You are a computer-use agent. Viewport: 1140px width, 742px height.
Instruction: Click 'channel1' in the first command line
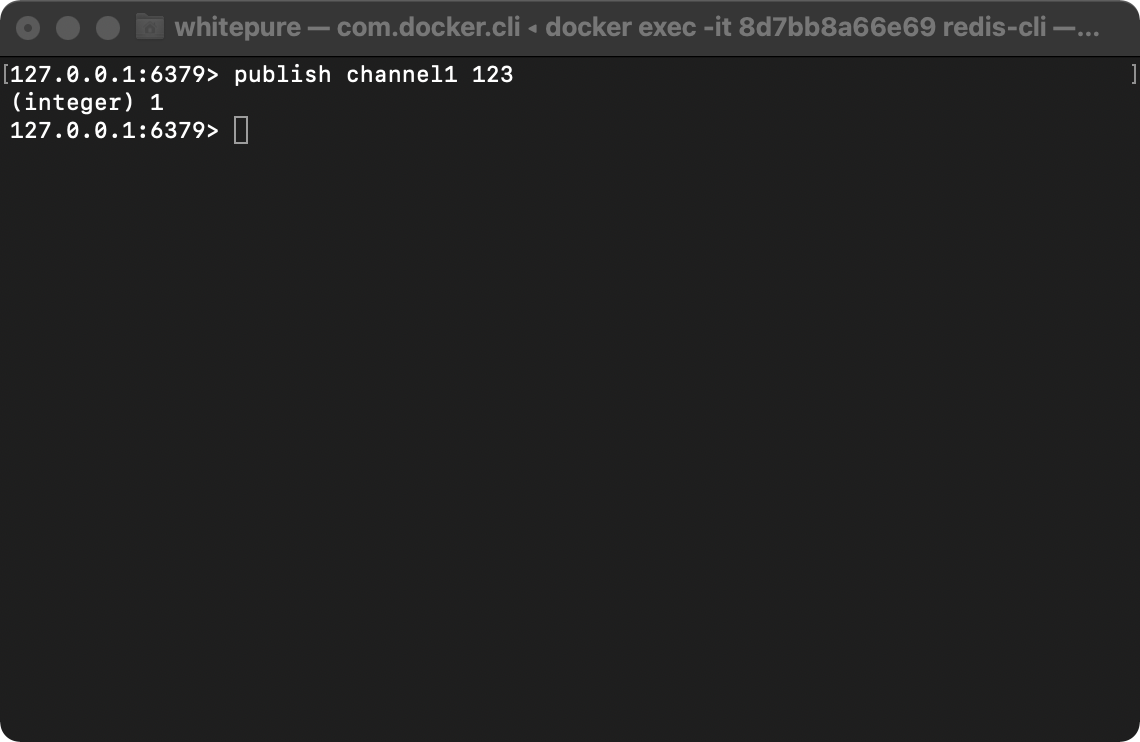(x=401, y=75)
